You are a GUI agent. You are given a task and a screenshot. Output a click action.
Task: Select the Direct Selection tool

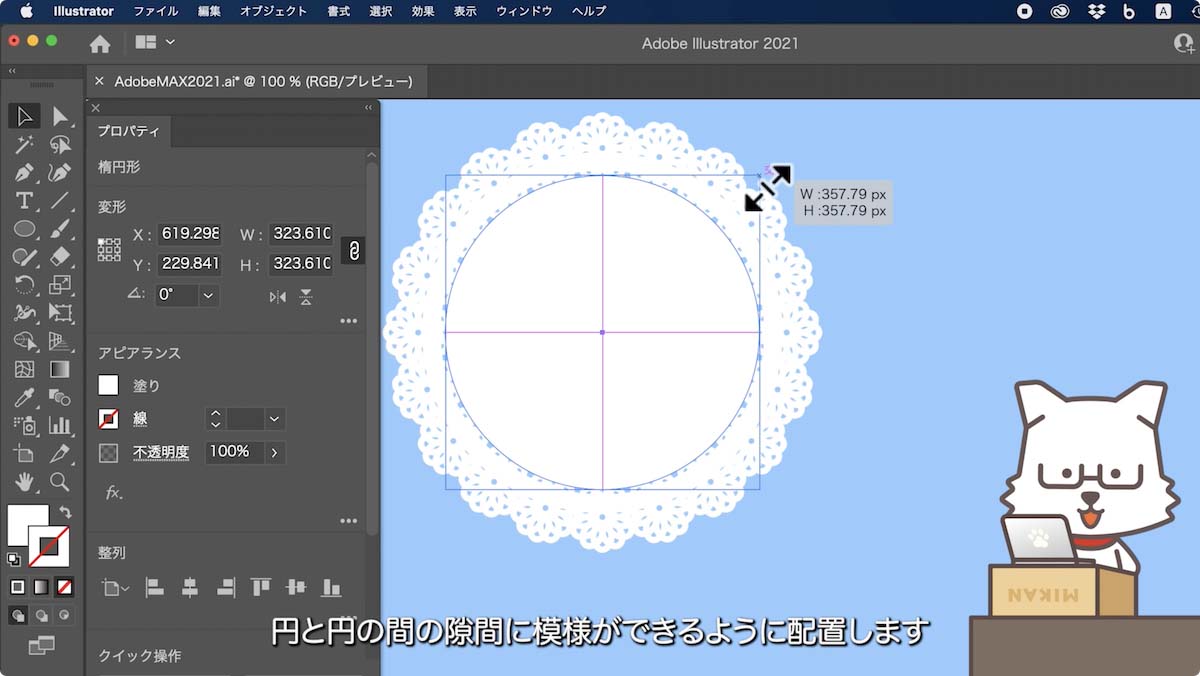(60, 116)
